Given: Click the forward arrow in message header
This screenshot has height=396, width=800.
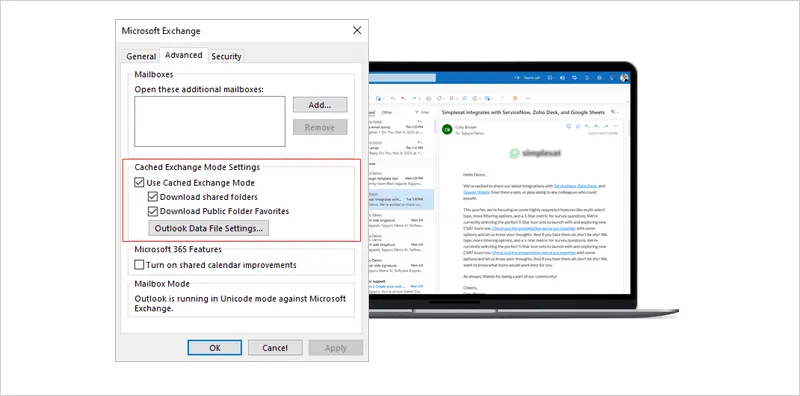Looking at the screenshot, I should click(x=606, y=127).
